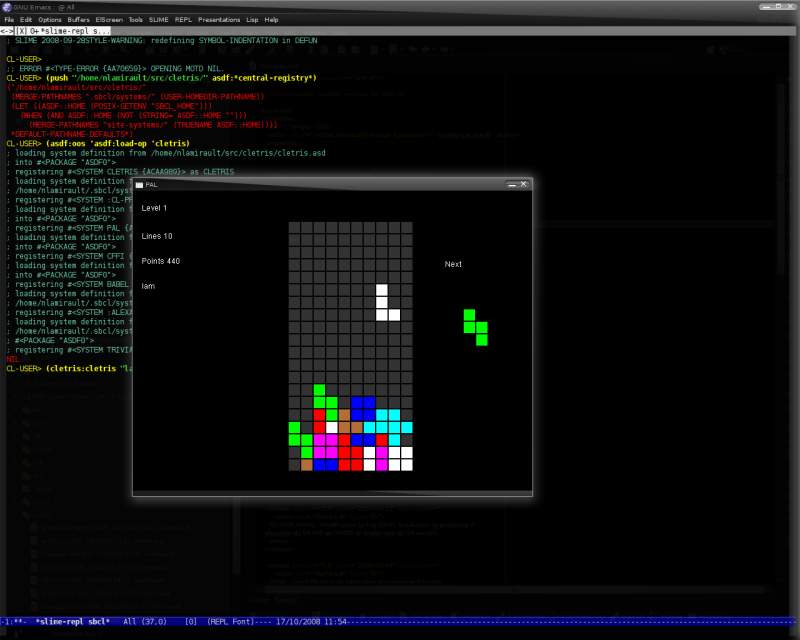The height and width of the screenshot is (640, 800).
Task: Open the ElScreen menu
Action: (109, 20)
